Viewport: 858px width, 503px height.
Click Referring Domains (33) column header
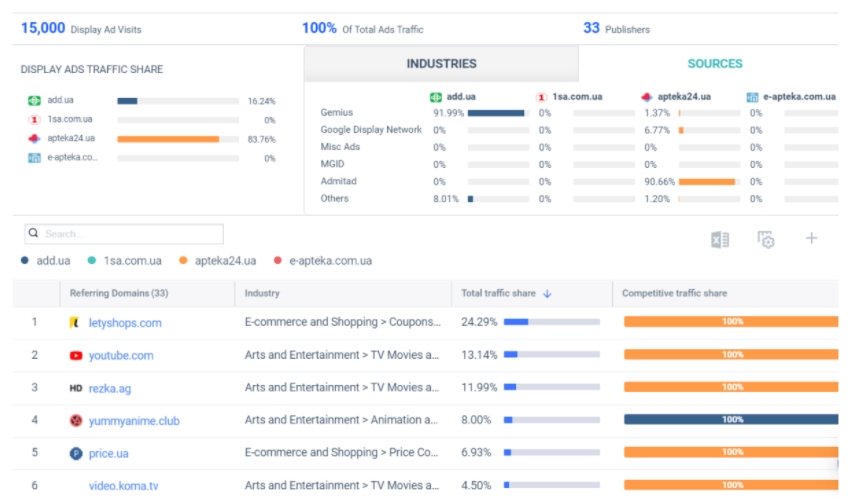click(119, 294)
